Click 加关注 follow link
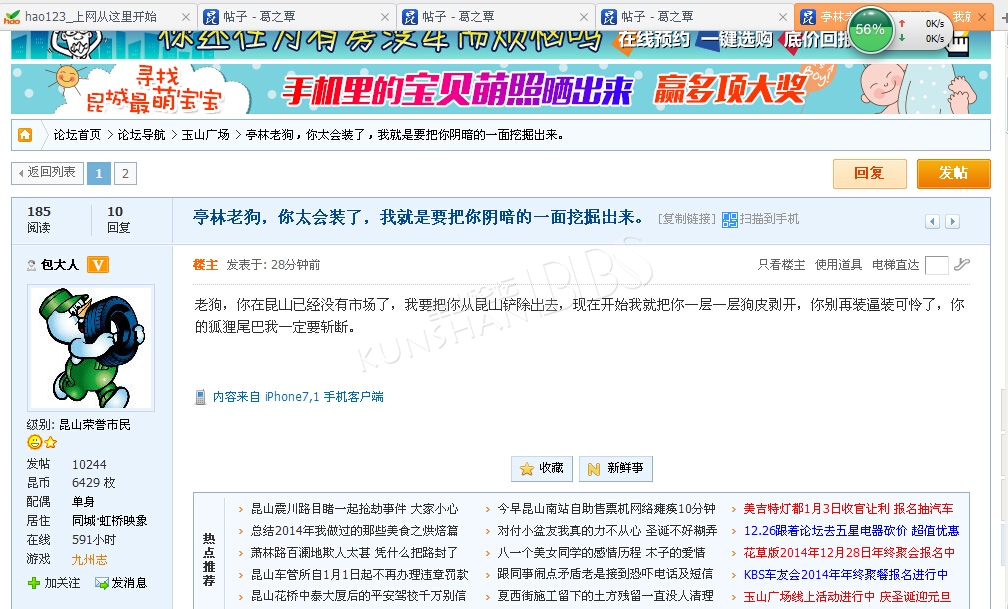Screen dimensions: 1008x609 click(x=62, y=583)
